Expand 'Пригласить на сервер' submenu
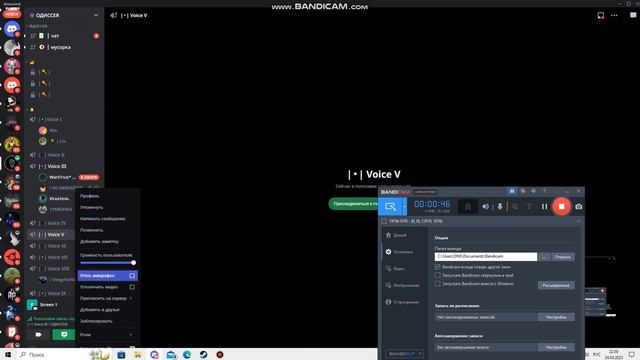Screen dimensions: 640x360 [107, 298]
